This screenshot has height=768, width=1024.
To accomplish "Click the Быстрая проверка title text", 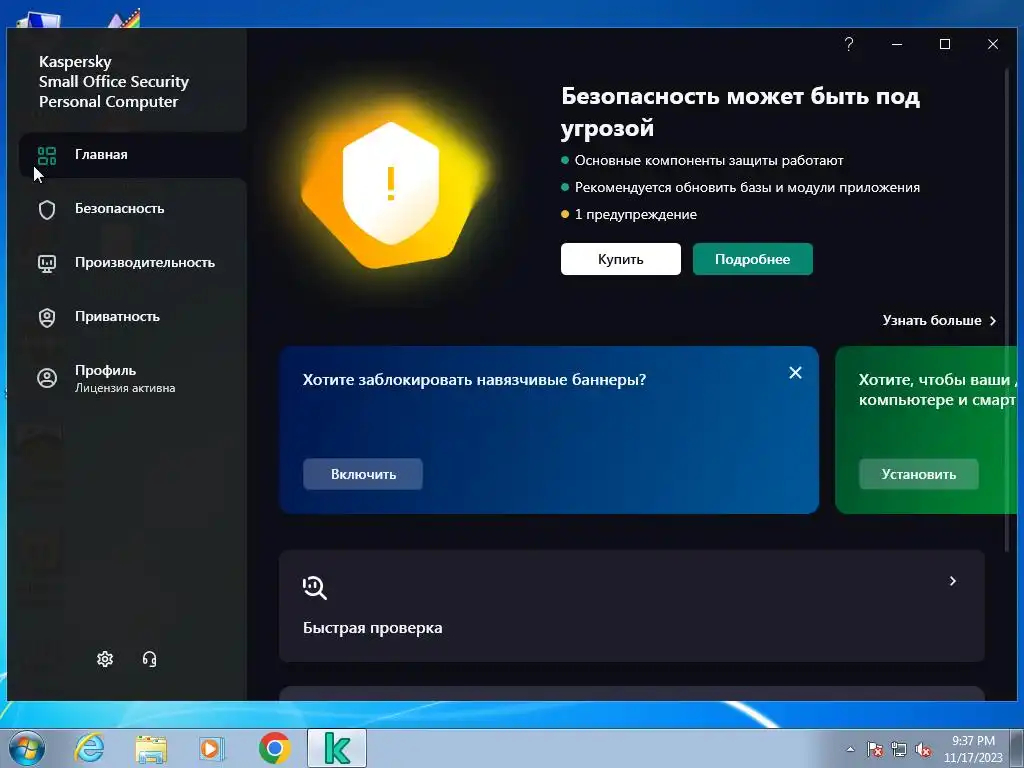I will pyautogui.click(x=372, y=628).
